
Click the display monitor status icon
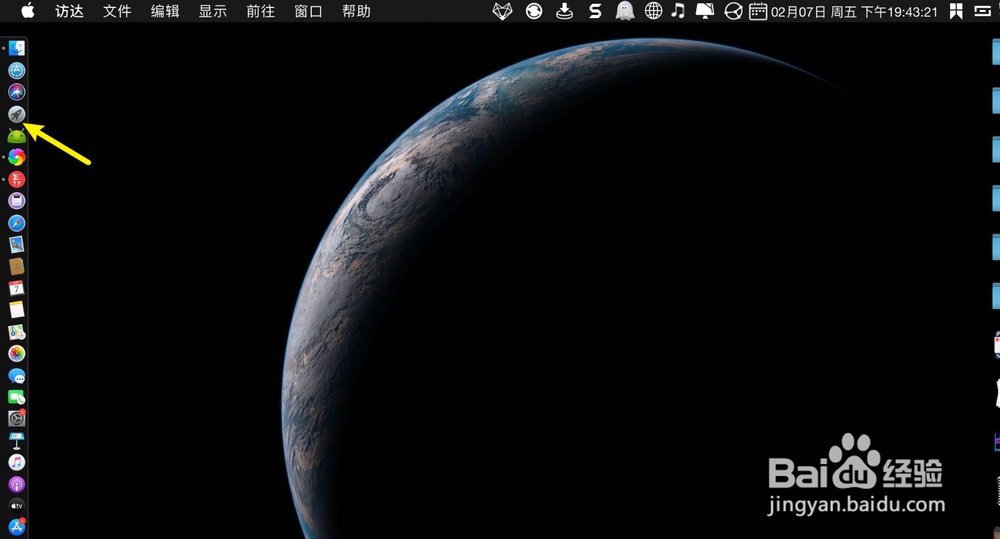pyautogui.click(x=705, y=11)
